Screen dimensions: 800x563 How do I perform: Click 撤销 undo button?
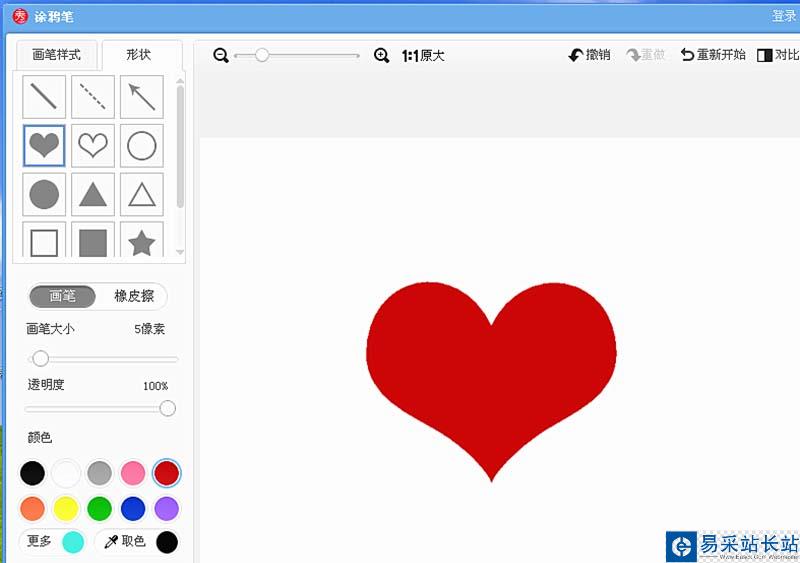pos(589,55)
